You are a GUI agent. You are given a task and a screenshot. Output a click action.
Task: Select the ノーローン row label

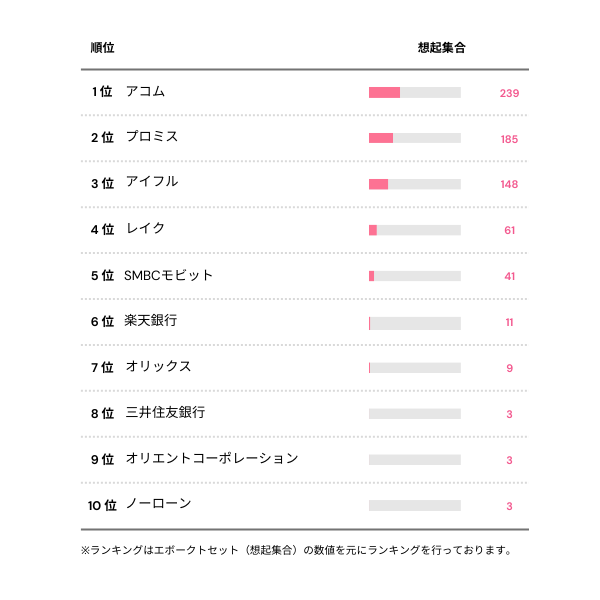pyautogui.click(x=159, y=505)
